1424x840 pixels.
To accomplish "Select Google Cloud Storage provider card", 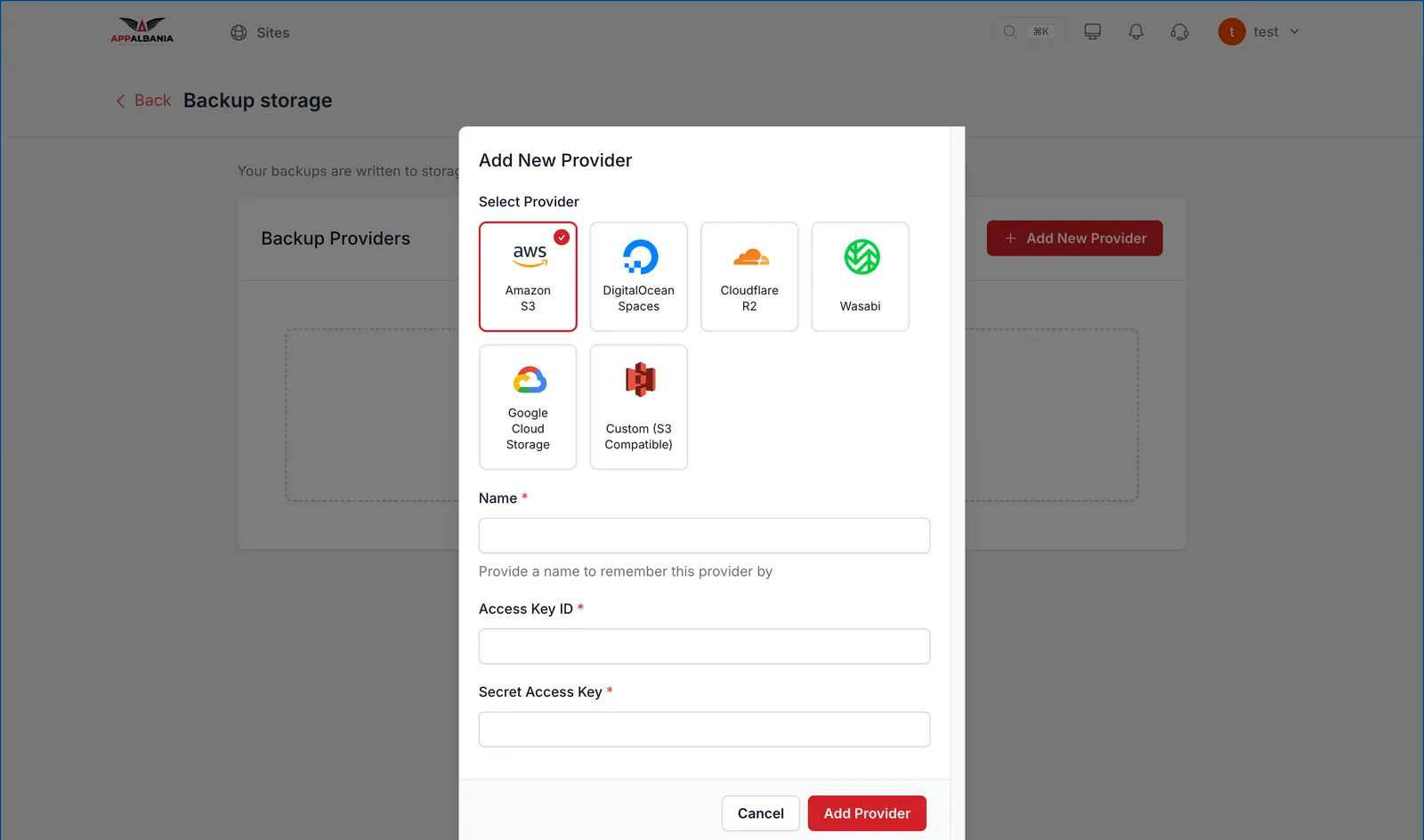I will 528,407.
